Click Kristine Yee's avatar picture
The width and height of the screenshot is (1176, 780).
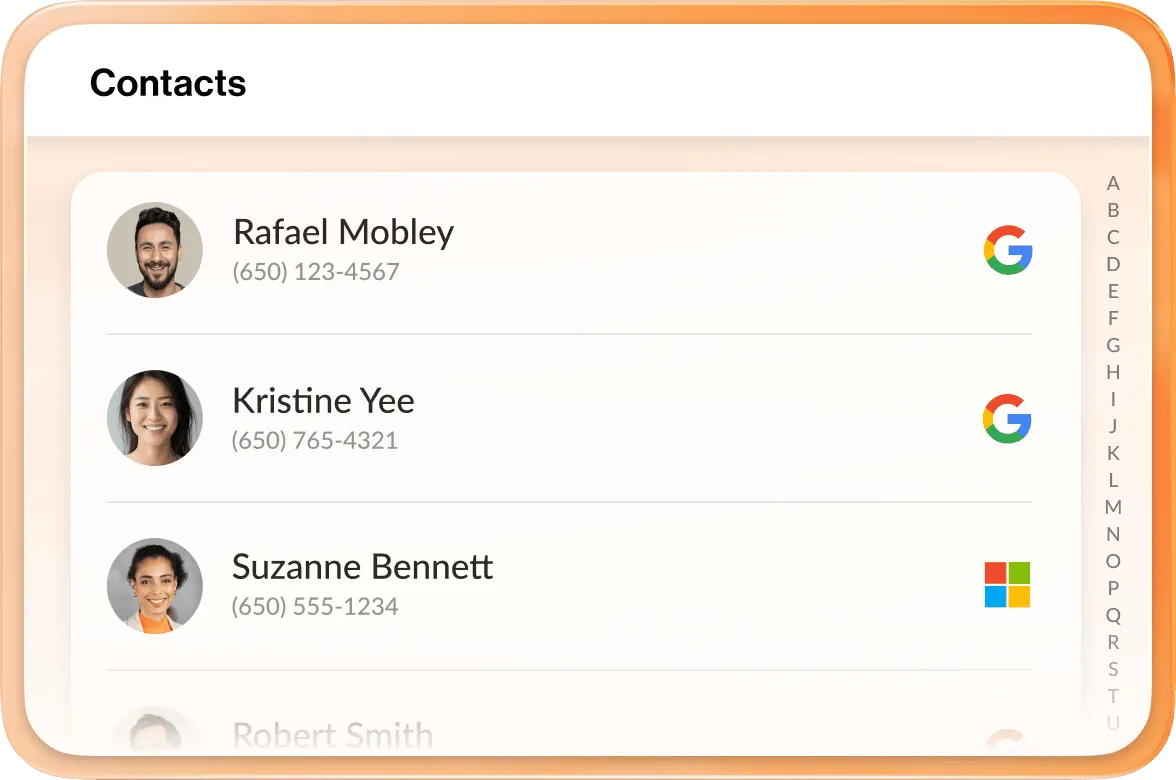tap(155, 417)
